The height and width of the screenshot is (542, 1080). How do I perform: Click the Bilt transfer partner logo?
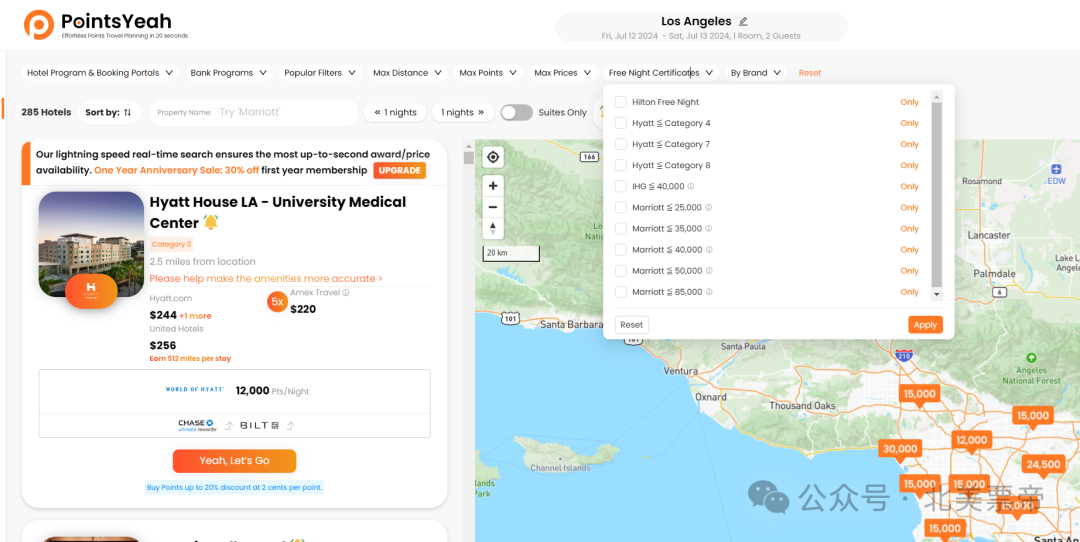(x=260, y=426)
